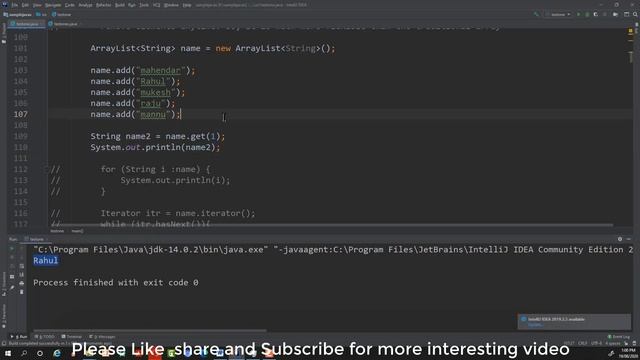Screen dimensions: 640x360
Task: Open the Terminal tool window button
Action: (71, 337)
